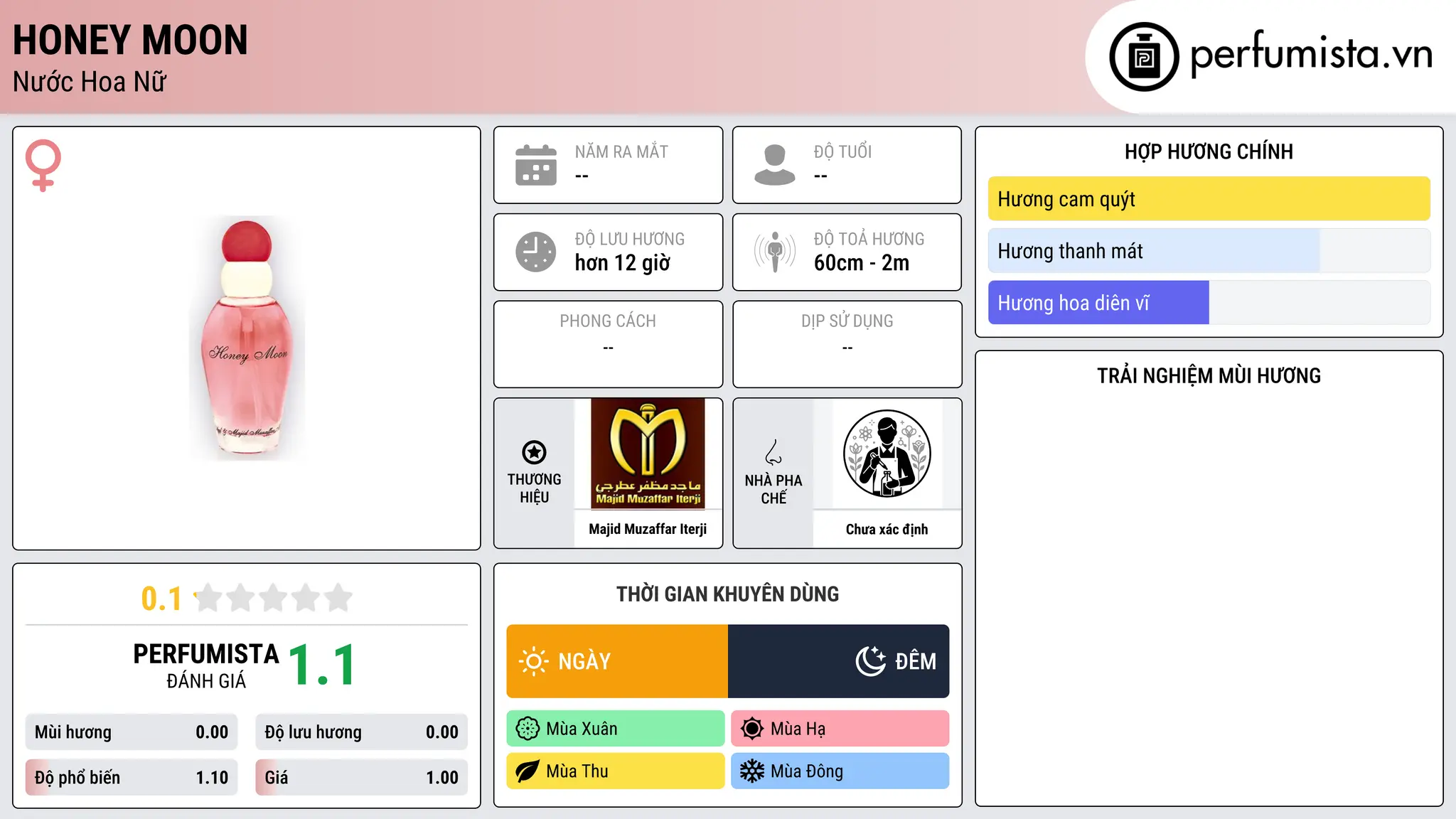Click the moon icon in the Đêm bar

[871, 661]
